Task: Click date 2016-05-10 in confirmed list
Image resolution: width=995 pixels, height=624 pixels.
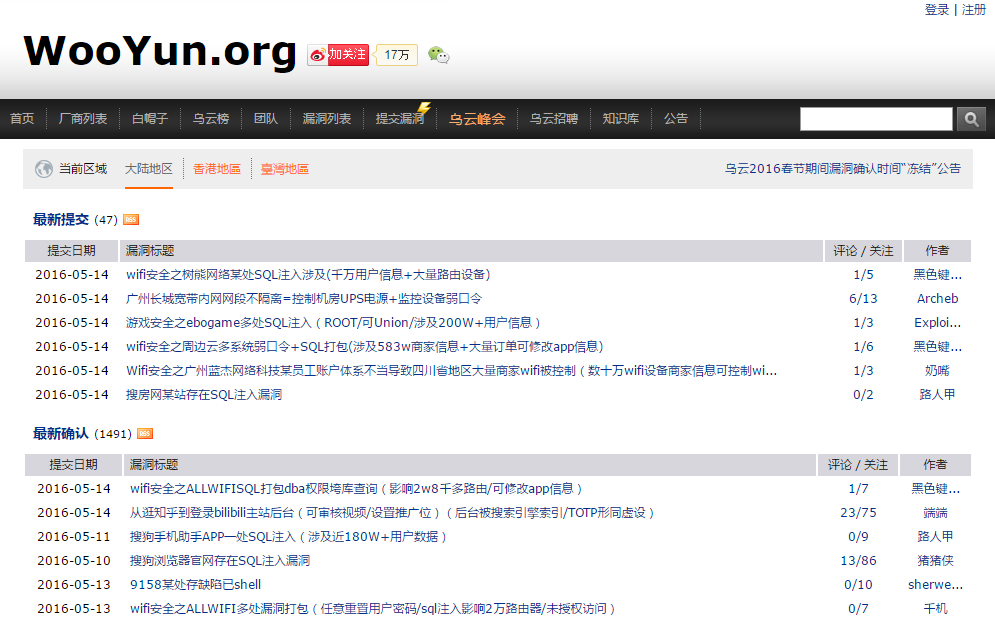Action: (x=74, y=561)
